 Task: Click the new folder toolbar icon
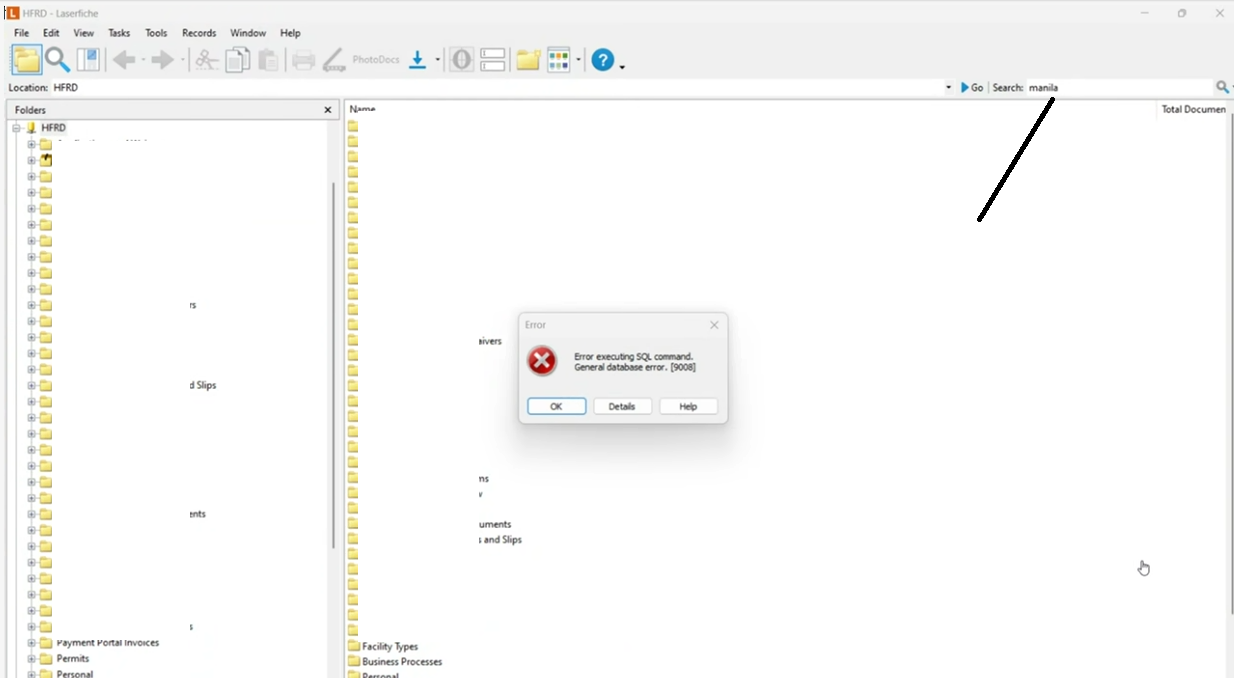[528, 60]
